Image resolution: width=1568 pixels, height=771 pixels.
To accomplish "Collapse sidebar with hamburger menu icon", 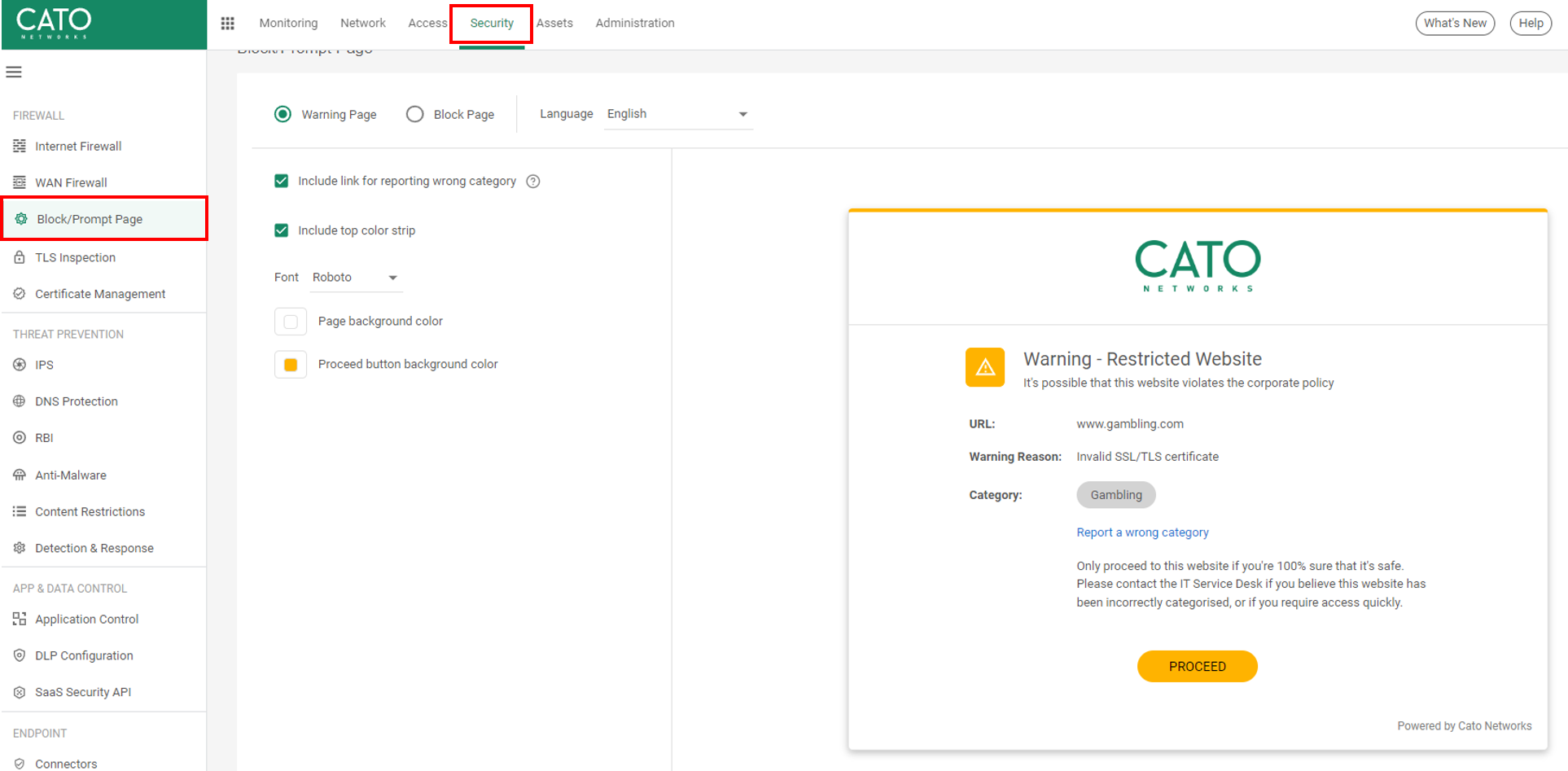I will point(14,72).
